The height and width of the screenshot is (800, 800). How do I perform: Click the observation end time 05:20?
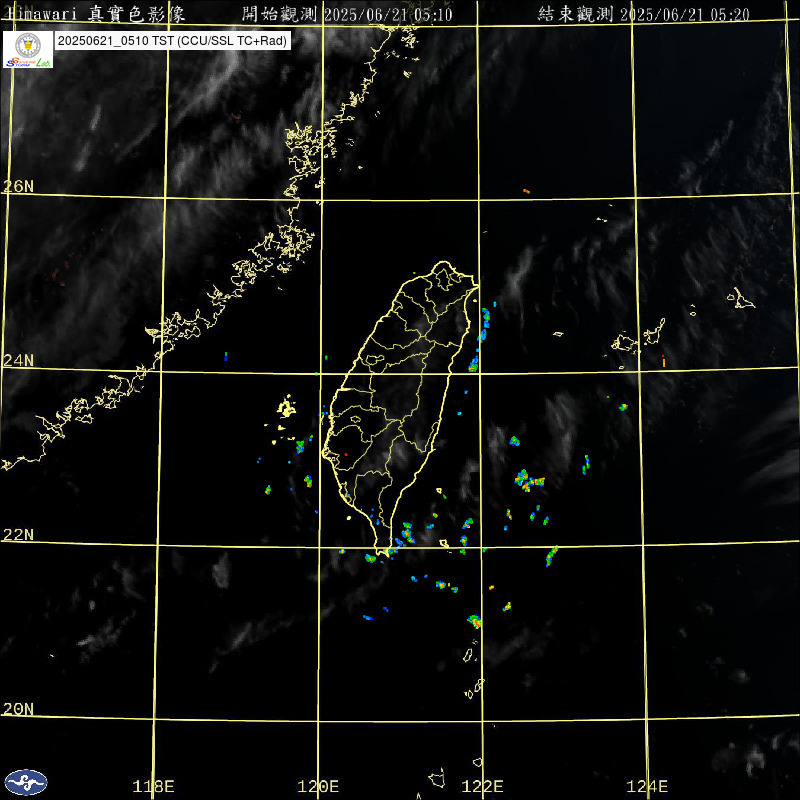click(730, 14)
